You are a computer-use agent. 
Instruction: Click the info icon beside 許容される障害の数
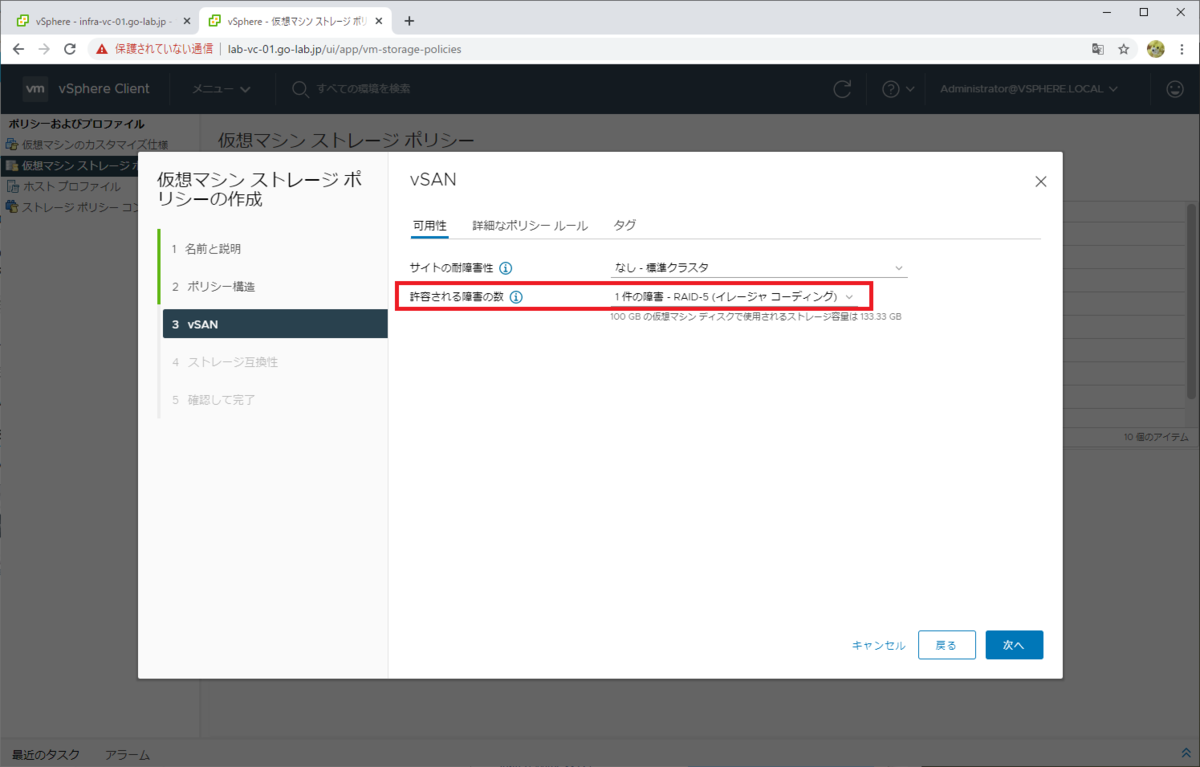pos(516,297)
